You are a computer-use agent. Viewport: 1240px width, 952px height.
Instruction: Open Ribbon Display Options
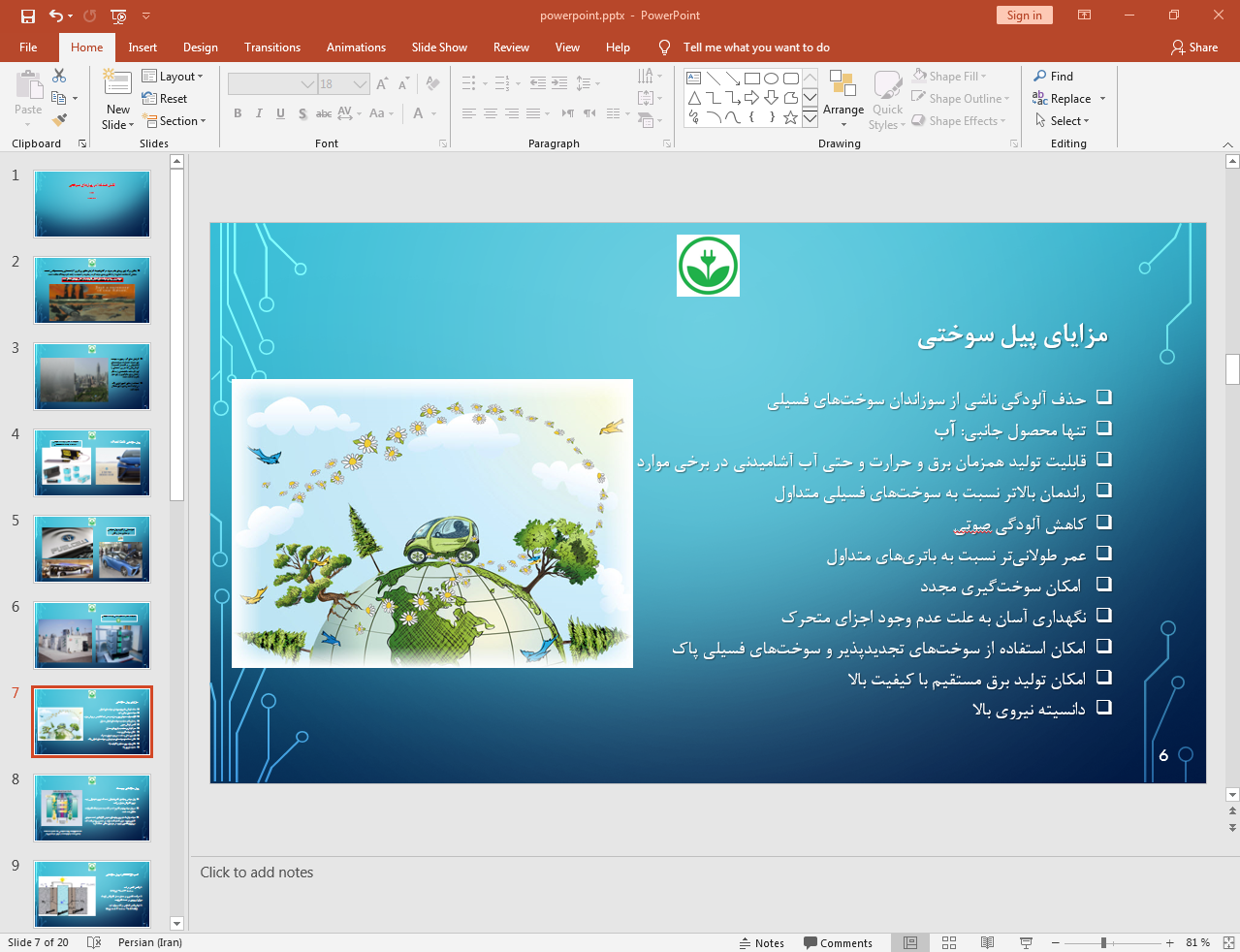1085,16
